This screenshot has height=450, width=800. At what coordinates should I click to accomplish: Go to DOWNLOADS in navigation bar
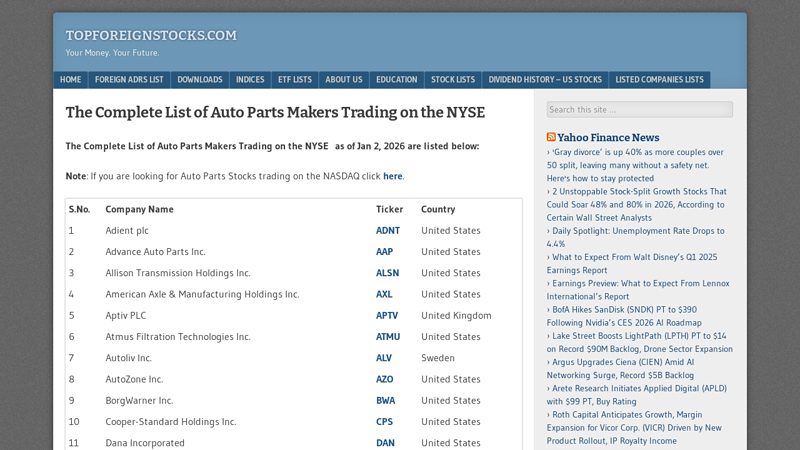pos(200,80)
